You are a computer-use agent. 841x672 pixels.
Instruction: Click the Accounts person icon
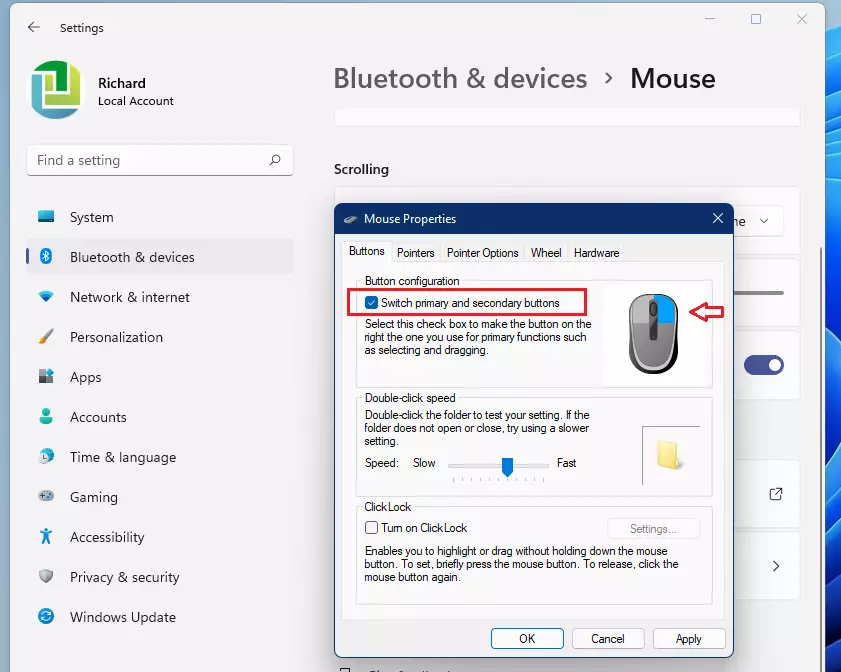[x=46, y=416]
